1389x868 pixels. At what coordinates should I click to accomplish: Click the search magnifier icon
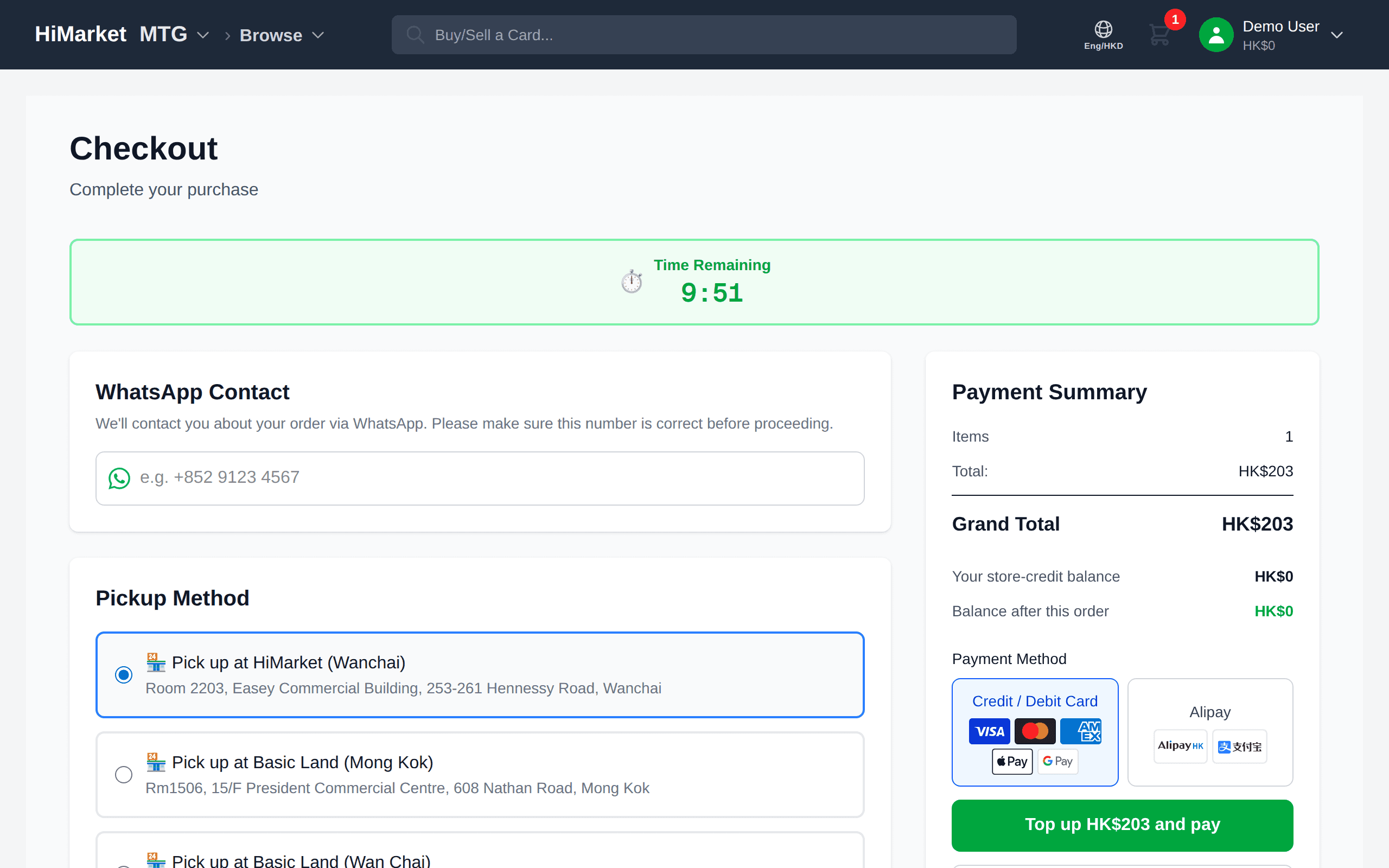[x=415, y=35]
